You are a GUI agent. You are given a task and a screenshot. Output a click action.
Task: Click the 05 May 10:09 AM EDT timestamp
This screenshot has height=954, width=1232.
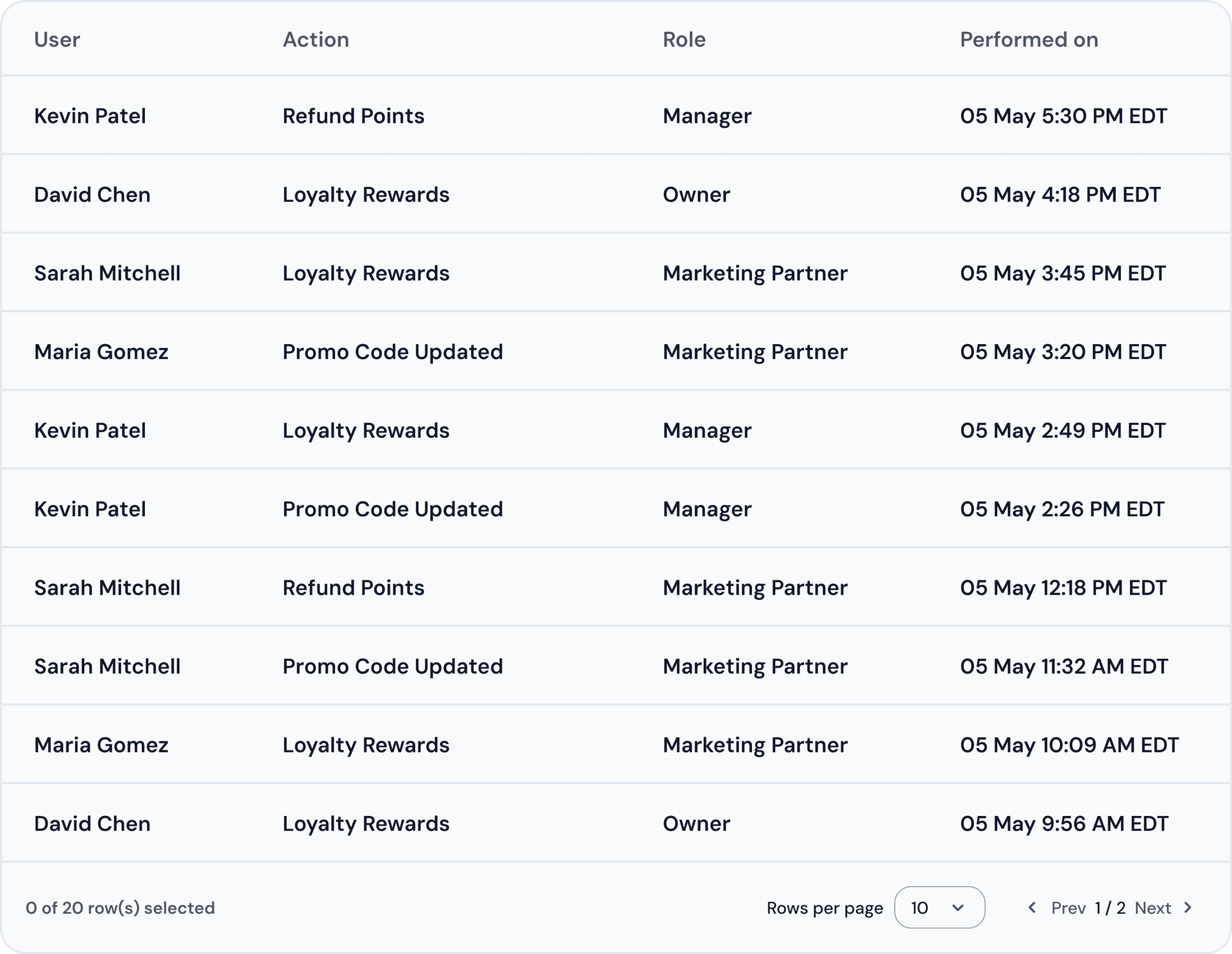(x=1070, y=745)
